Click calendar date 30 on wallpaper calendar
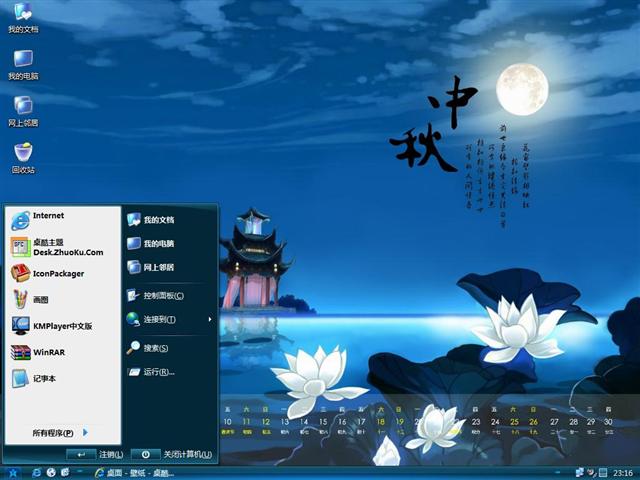 pos(608,422)
